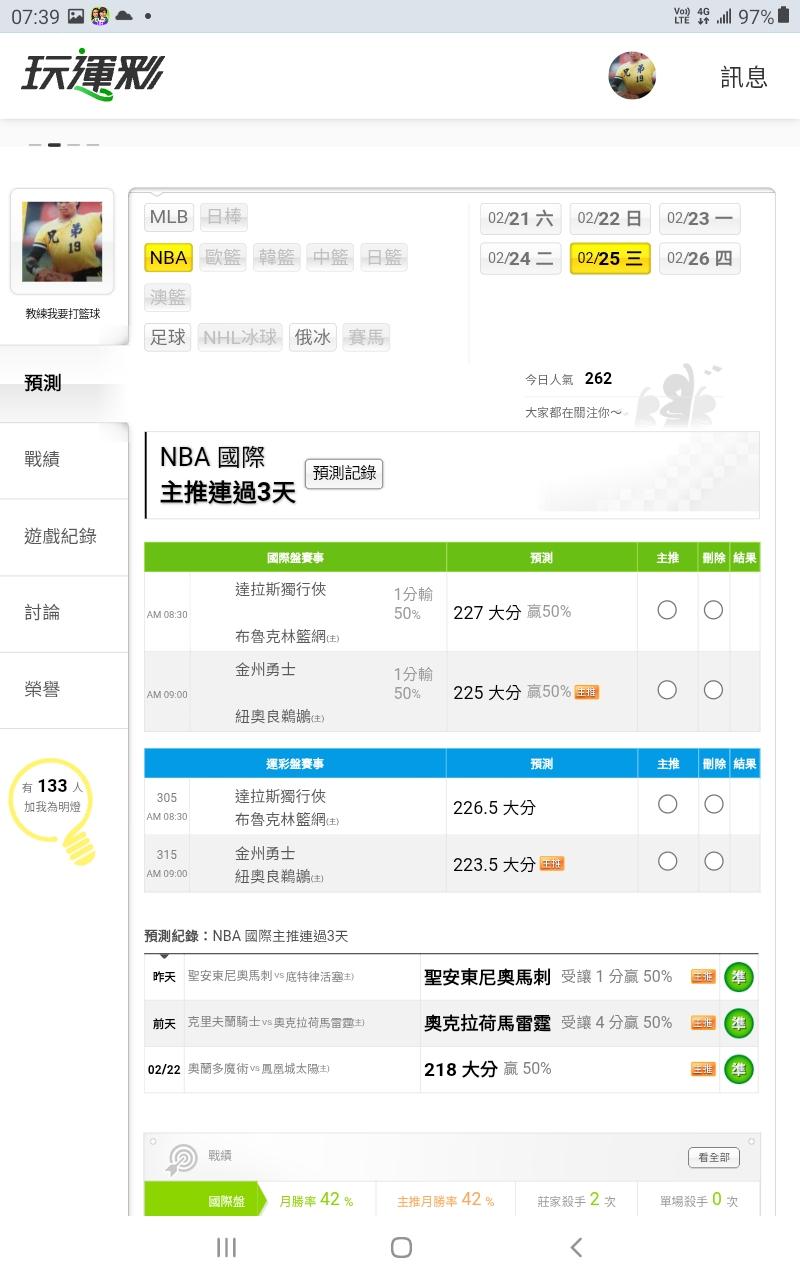Tap the Android home button
The height and width of the screenshot is (1280, 800).
(401, 1247)
